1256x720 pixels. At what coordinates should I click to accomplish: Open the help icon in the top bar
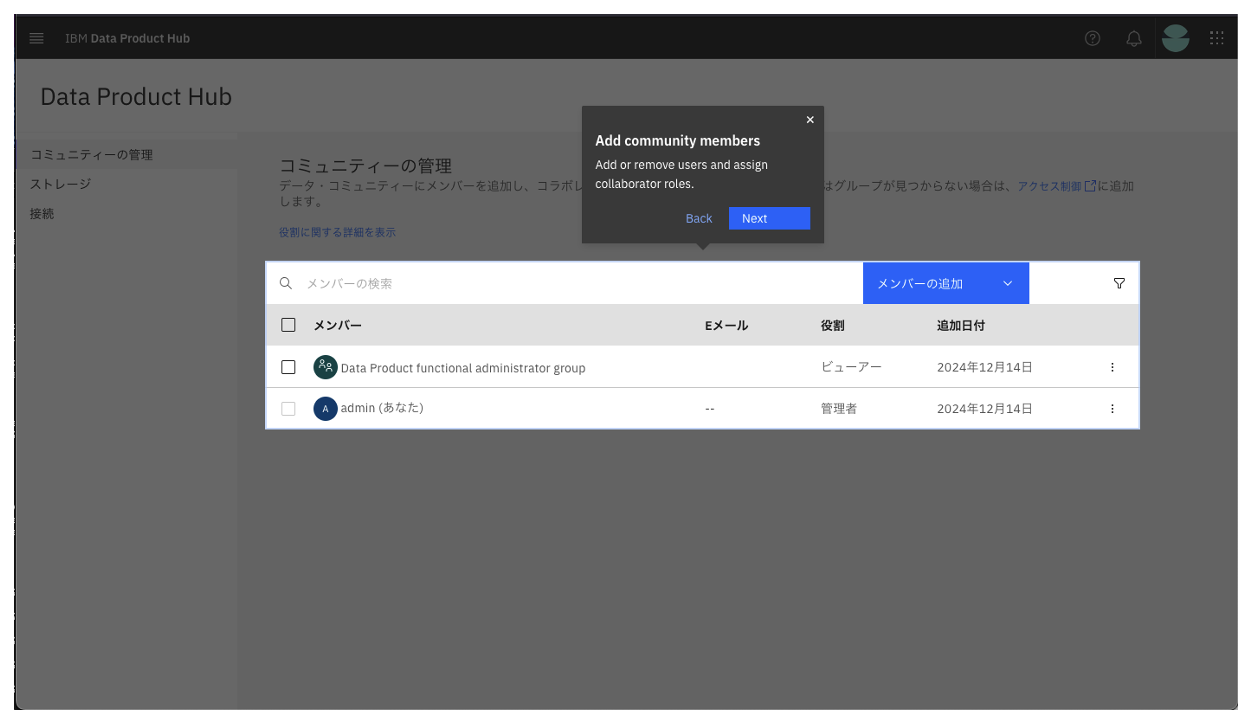point(1092,38)
